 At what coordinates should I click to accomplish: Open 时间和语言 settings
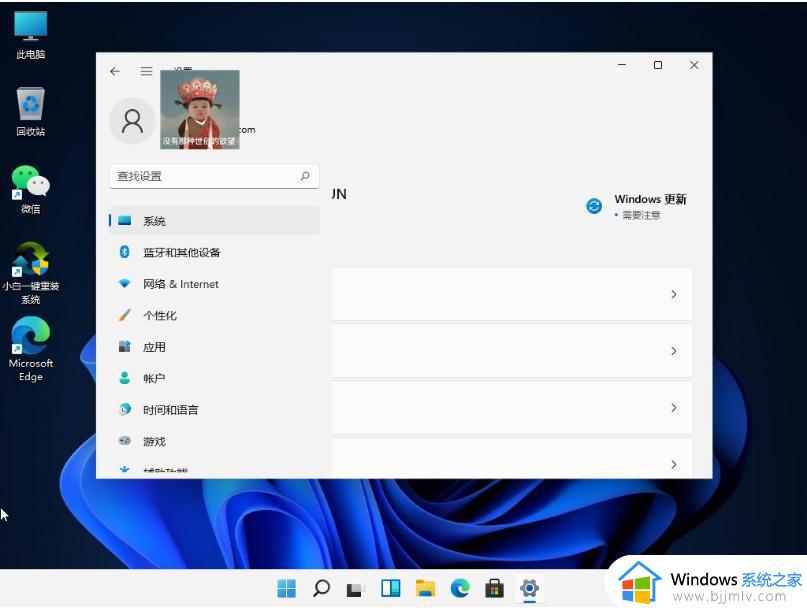click(x=214, y=410)
